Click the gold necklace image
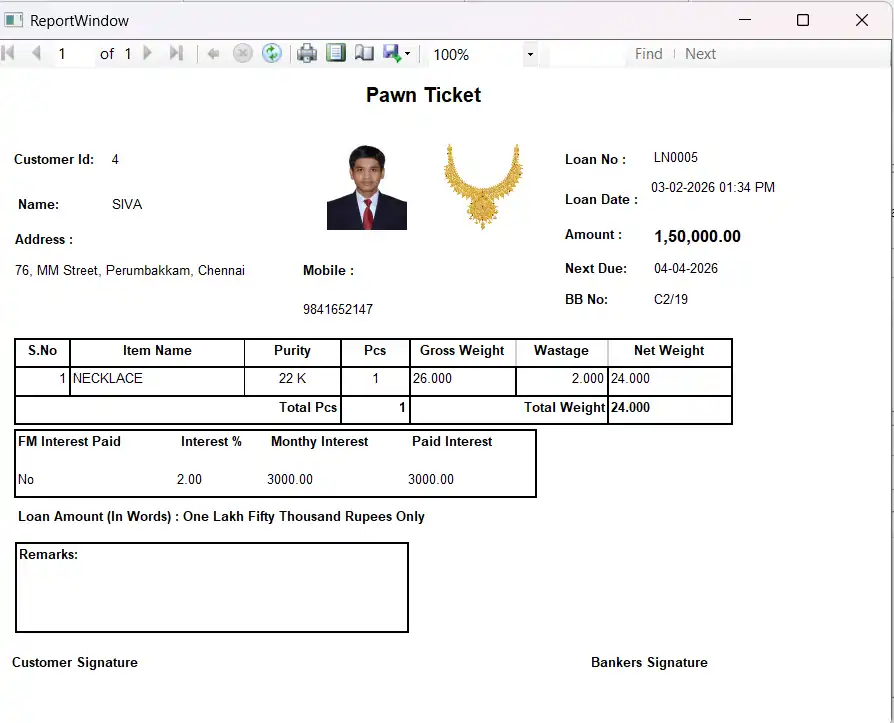This screenshot has height=723, width=894. 483,186
